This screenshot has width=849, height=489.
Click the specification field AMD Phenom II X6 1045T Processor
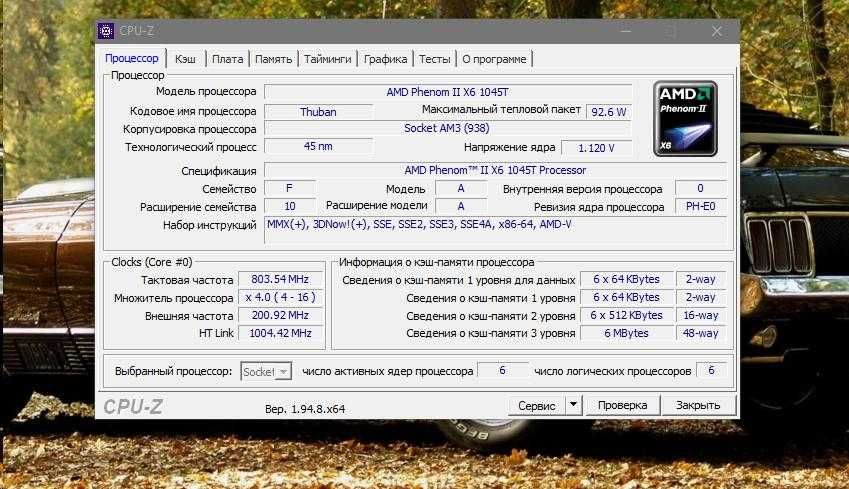tap(495, 170)
